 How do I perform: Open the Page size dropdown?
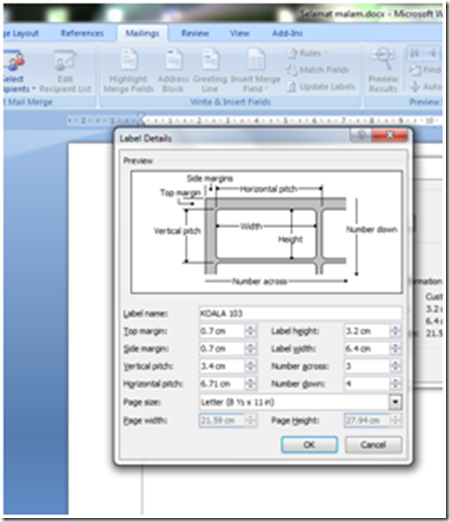coord(395,402)
